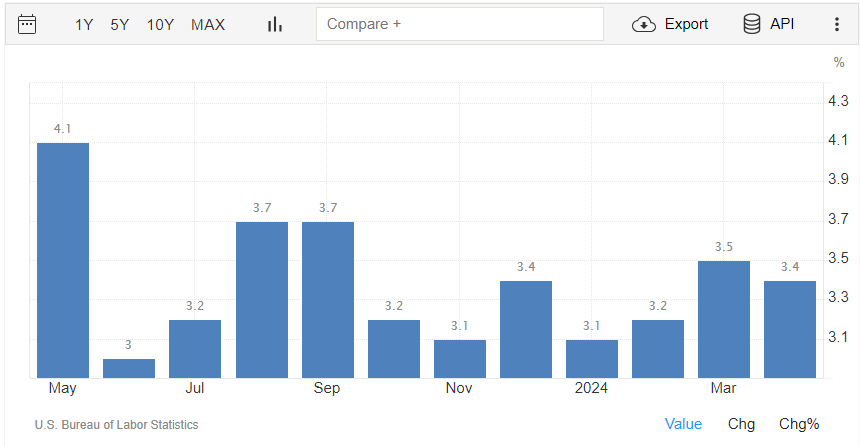Viewport: 860px width, 446px height.
Task: Open the chart type bar icon
Action: pyautogui.click(x=275, y=24)
